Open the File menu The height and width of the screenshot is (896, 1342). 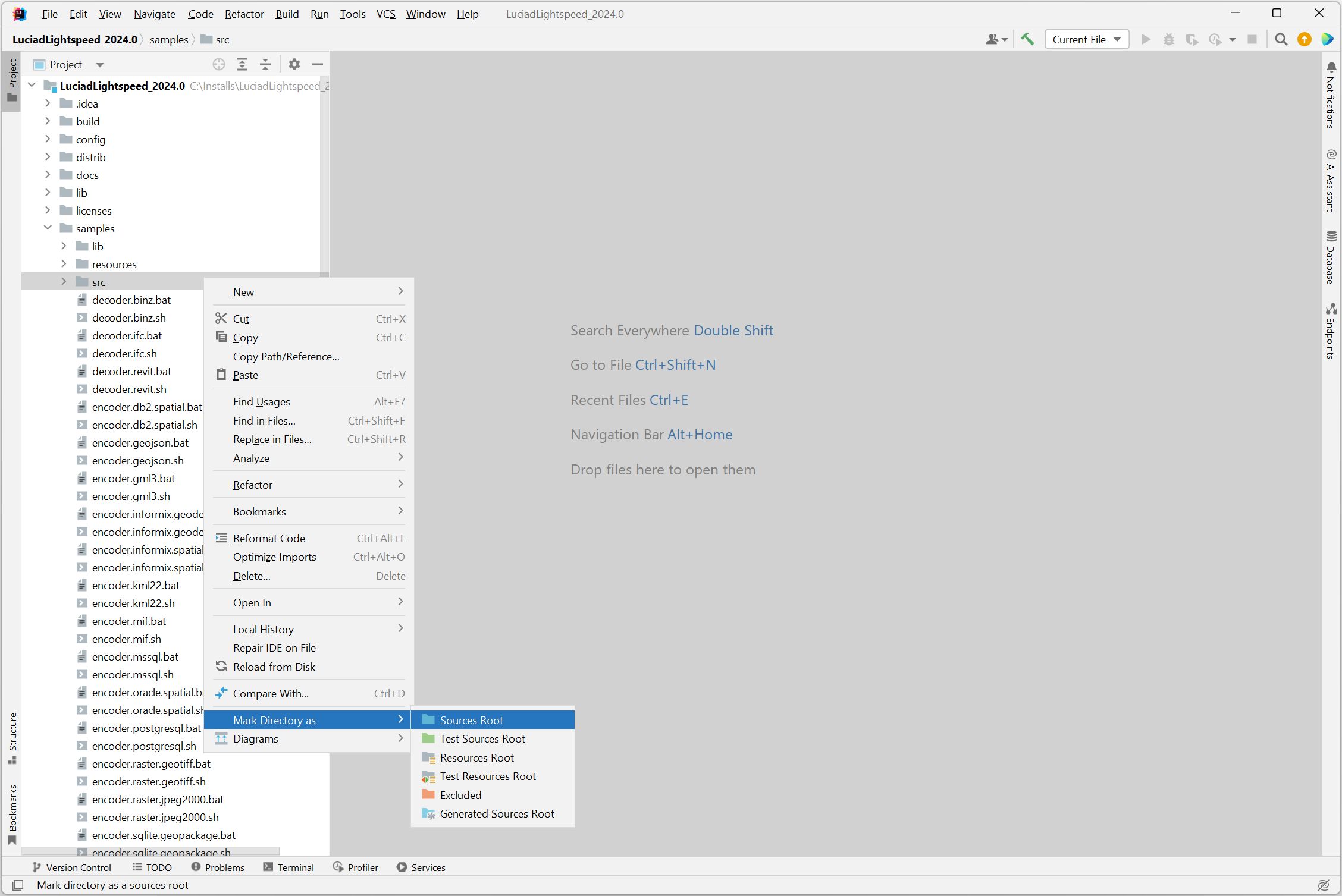tap(50, 14)
